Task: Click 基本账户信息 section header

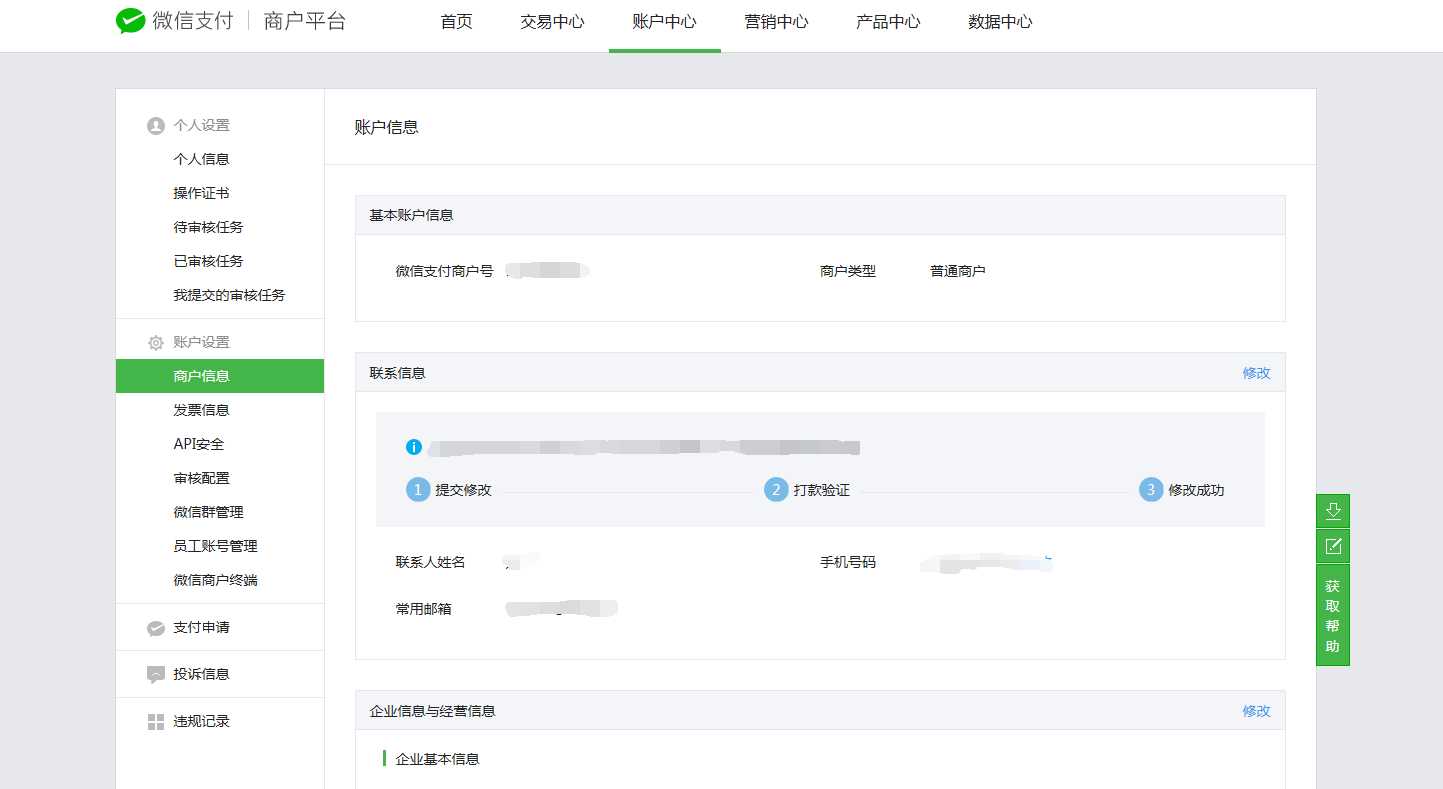Action: [x=411, y=215]
